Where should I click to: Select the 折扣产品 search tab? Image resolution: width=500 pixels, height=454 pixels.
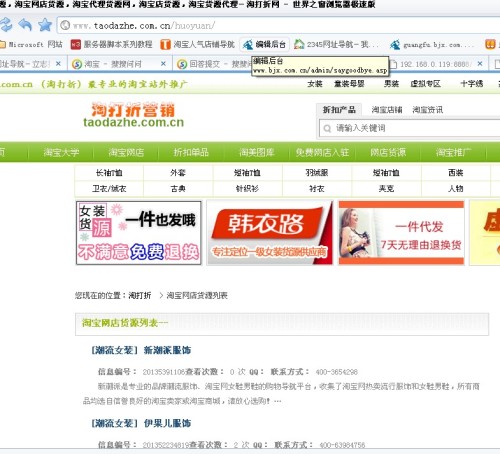pos(339,110)
